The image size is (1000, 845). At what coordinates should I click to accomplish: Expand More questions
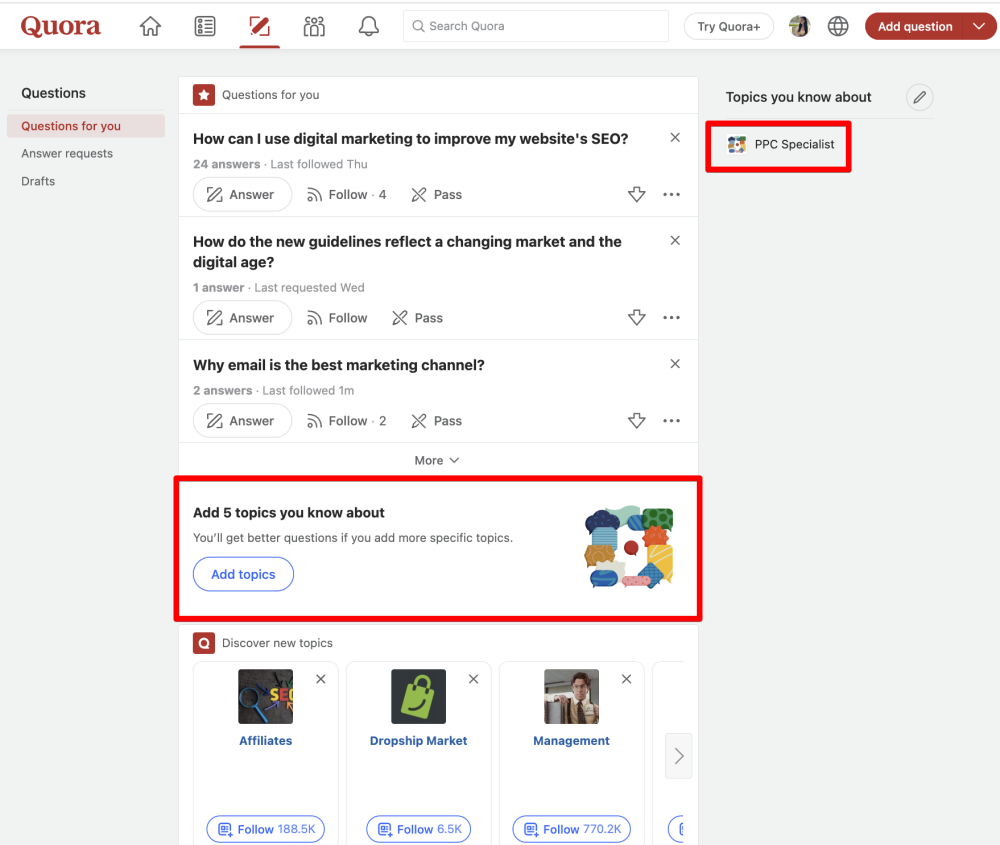(437, 460)
